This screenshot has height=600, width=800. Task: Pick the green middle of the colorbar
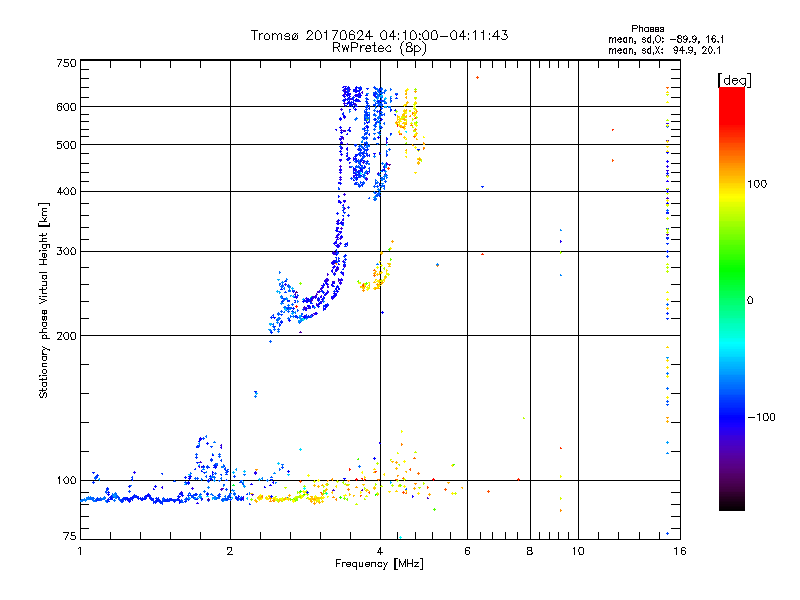click(x=731, y=299)
